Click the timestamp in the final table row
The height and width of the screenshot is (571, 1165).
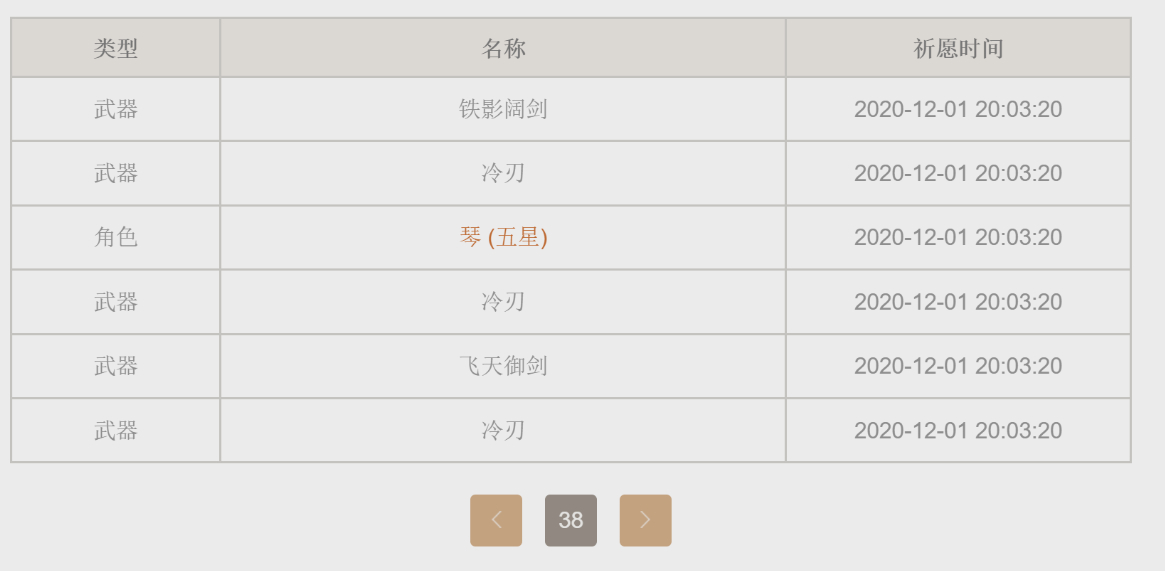pos(958,431)
